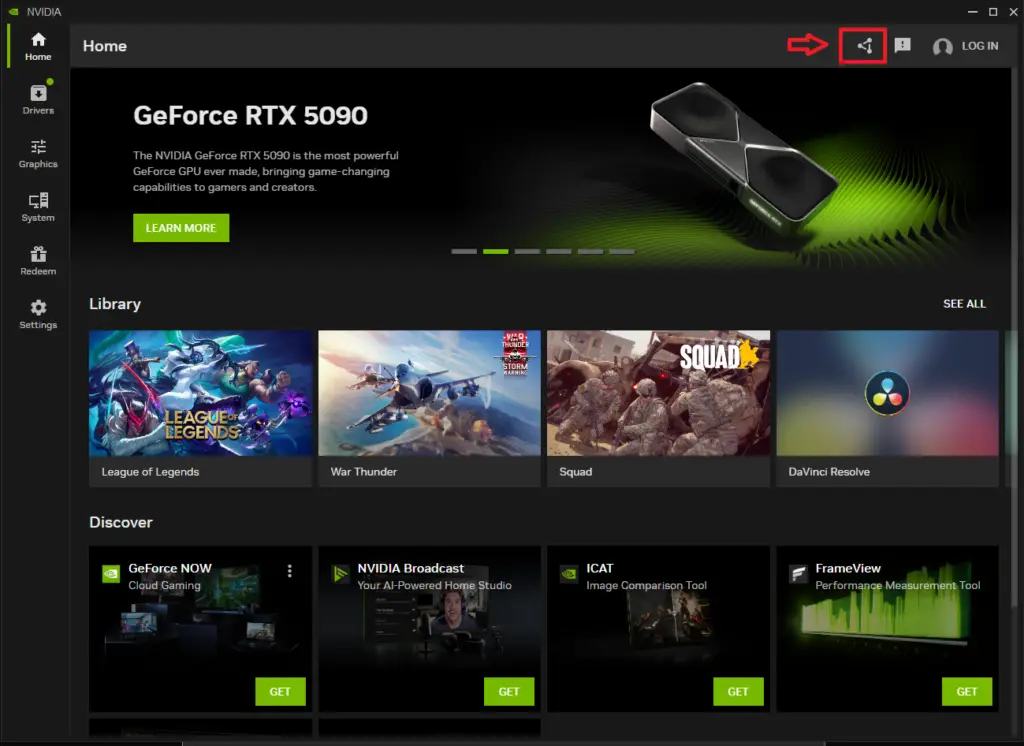This screenshot has height=746, width=1024.
Task: Click the 'Cloud Gaming' subtitle text
Action: point(165,585)
